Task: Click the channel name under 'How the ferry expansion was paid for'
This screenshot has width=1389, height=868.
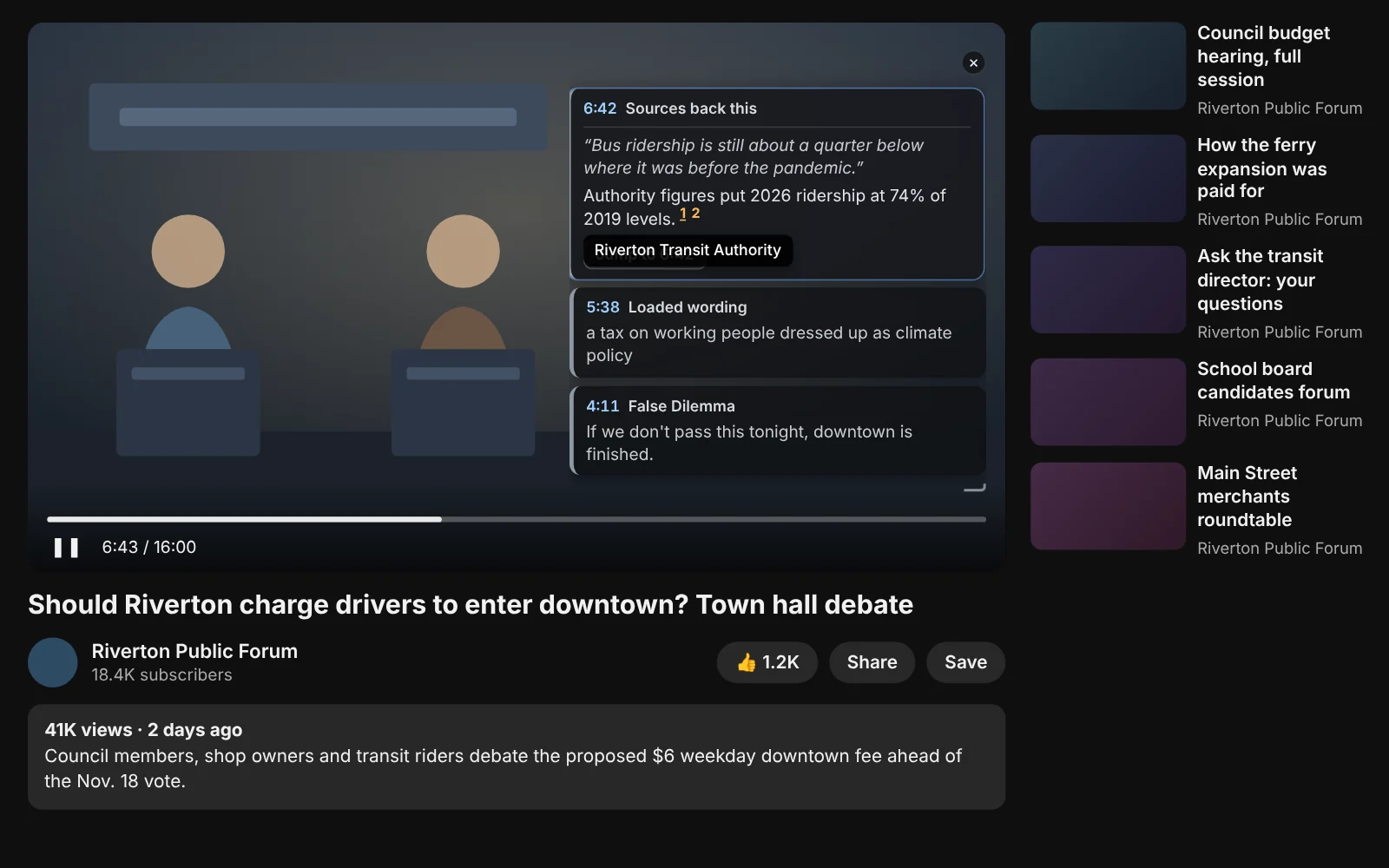Action: click(1280, 220)
